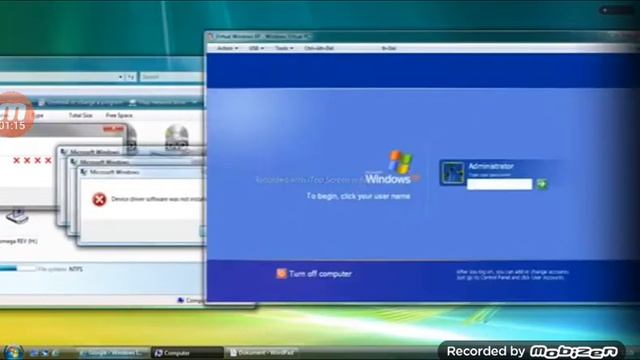Click the Turn off computer power icon
The height and width of the screenshot is (360, 640).
click(x=281, y=273)
